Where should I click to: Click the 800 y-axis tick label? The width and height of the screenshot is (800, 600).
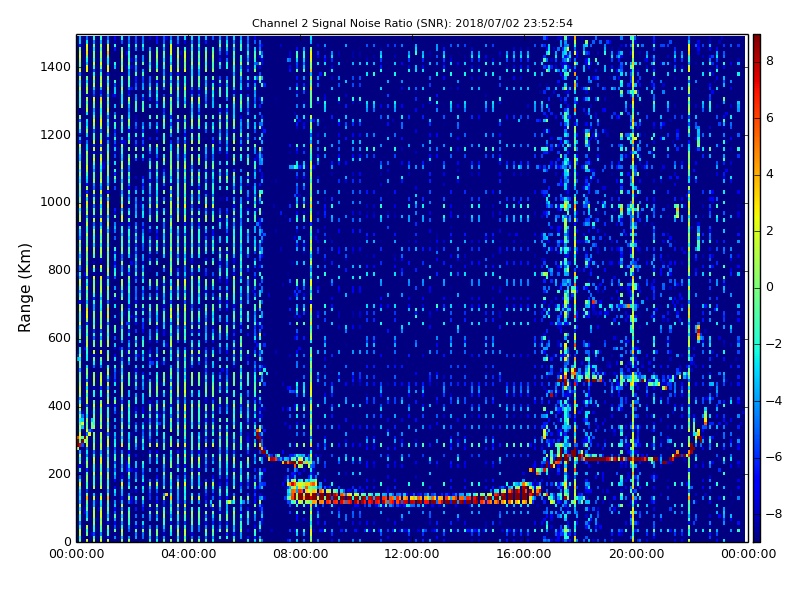(x=59, y=270)
